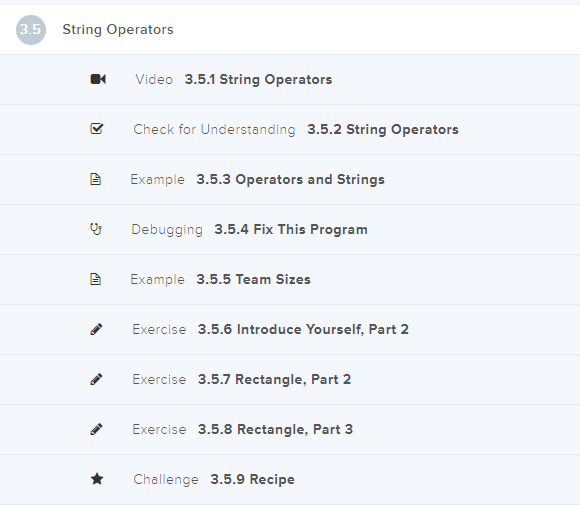
Task: Open example 3.5.3 Operators and Strings
Action: tap(290, 179)
